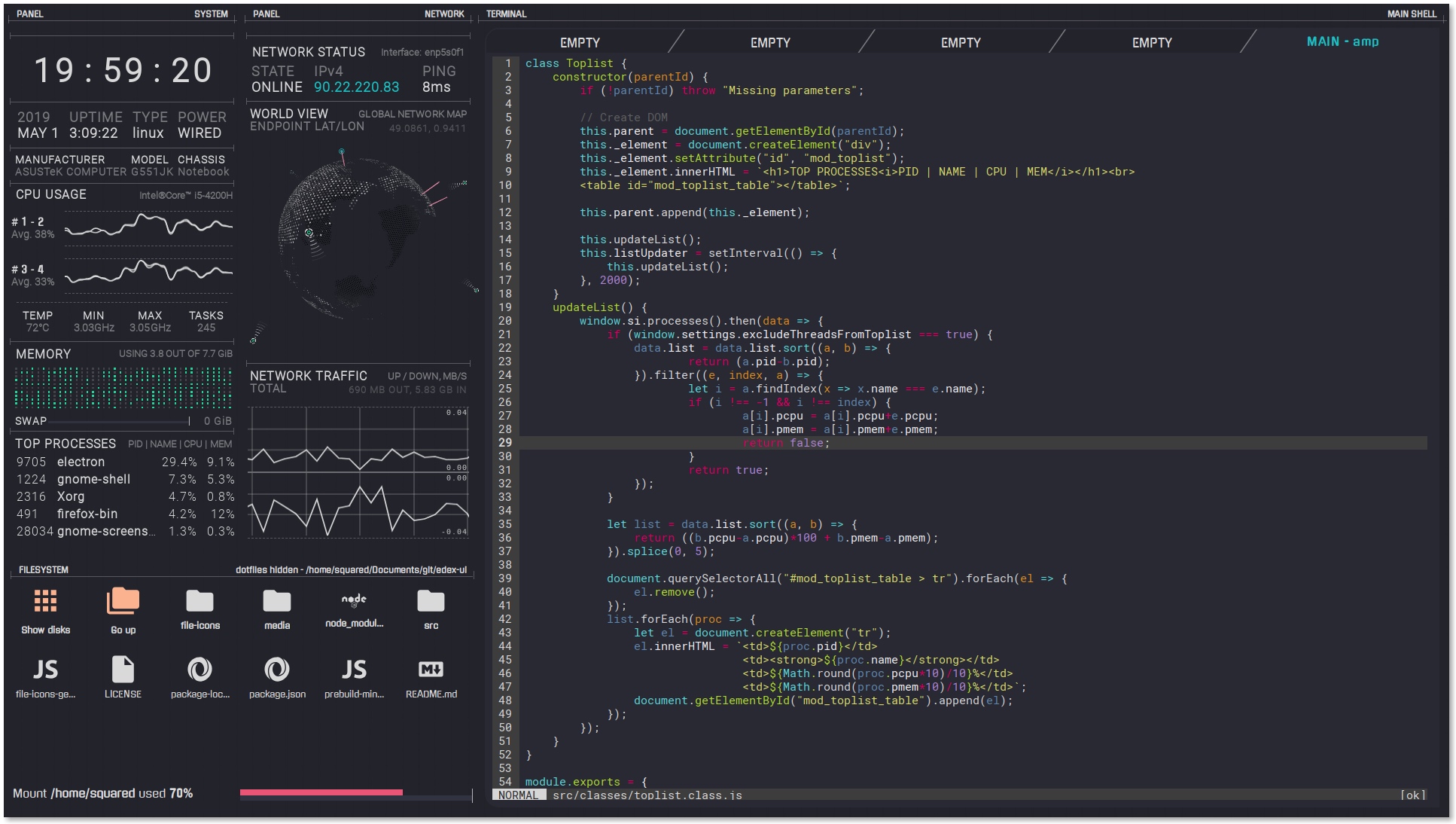
Task: Click the IPv4 address 90.22.220.83
Action: pyautogui.click(x=356, y=87)
